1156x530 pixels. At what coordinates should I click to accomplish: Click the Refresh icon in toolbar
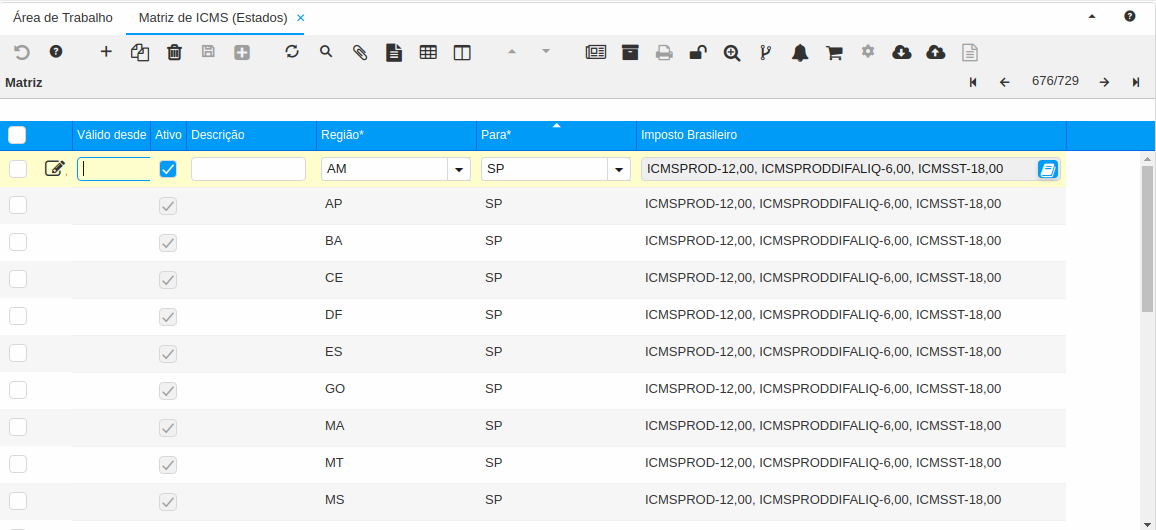pyautogui.click(x=292, y=52)
